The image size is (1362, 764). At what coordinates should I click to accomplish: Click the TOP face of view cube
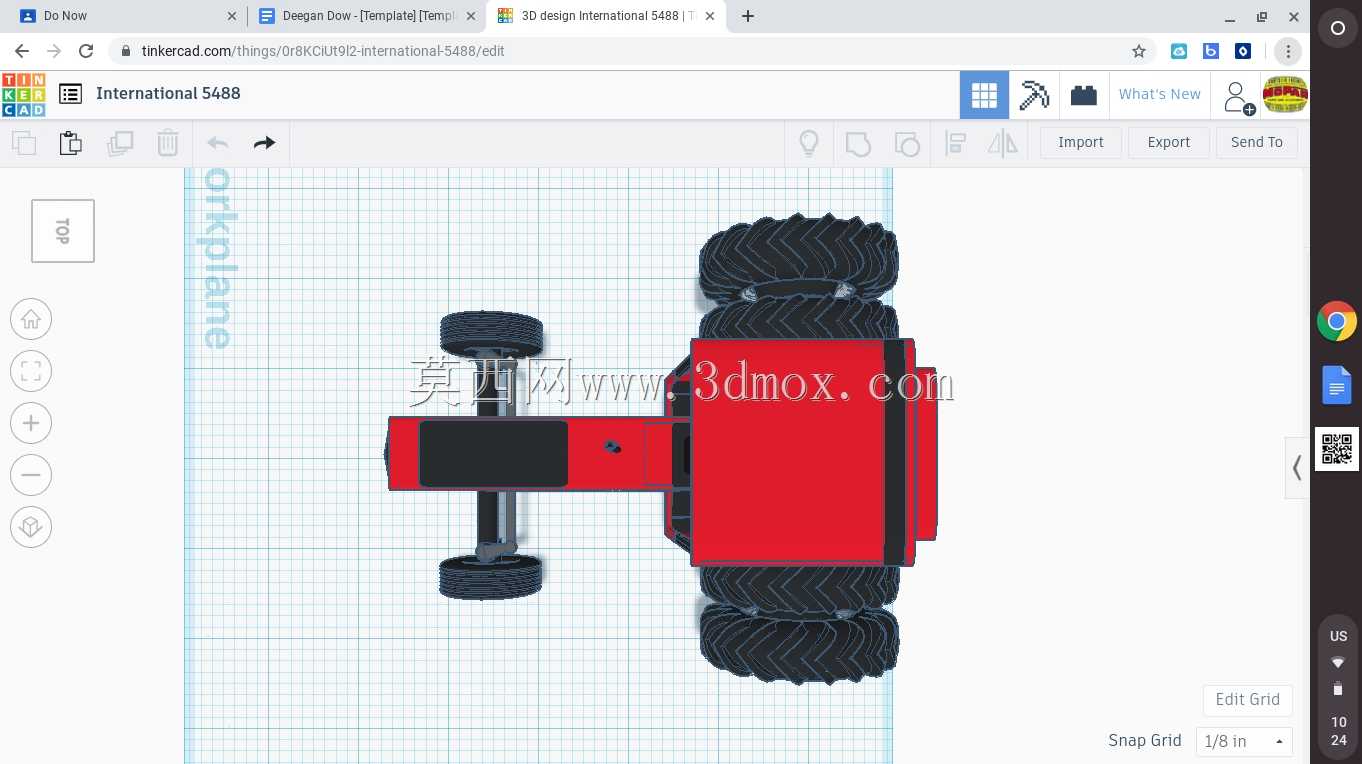[x=63, y=231]
